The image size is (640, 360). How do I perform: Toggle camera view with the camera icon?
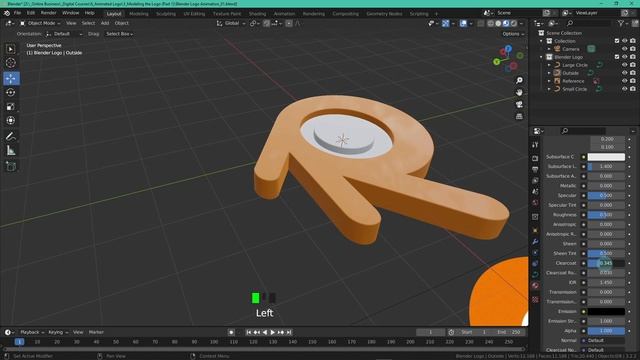coord(519,104)
